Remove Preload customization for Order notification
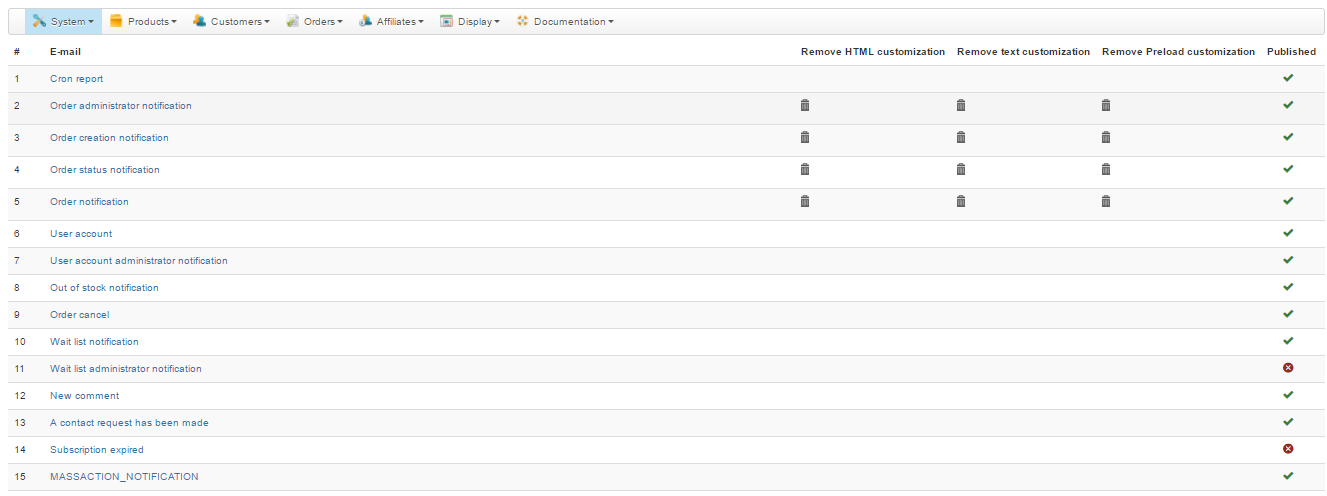 [x=1106, y=201]
